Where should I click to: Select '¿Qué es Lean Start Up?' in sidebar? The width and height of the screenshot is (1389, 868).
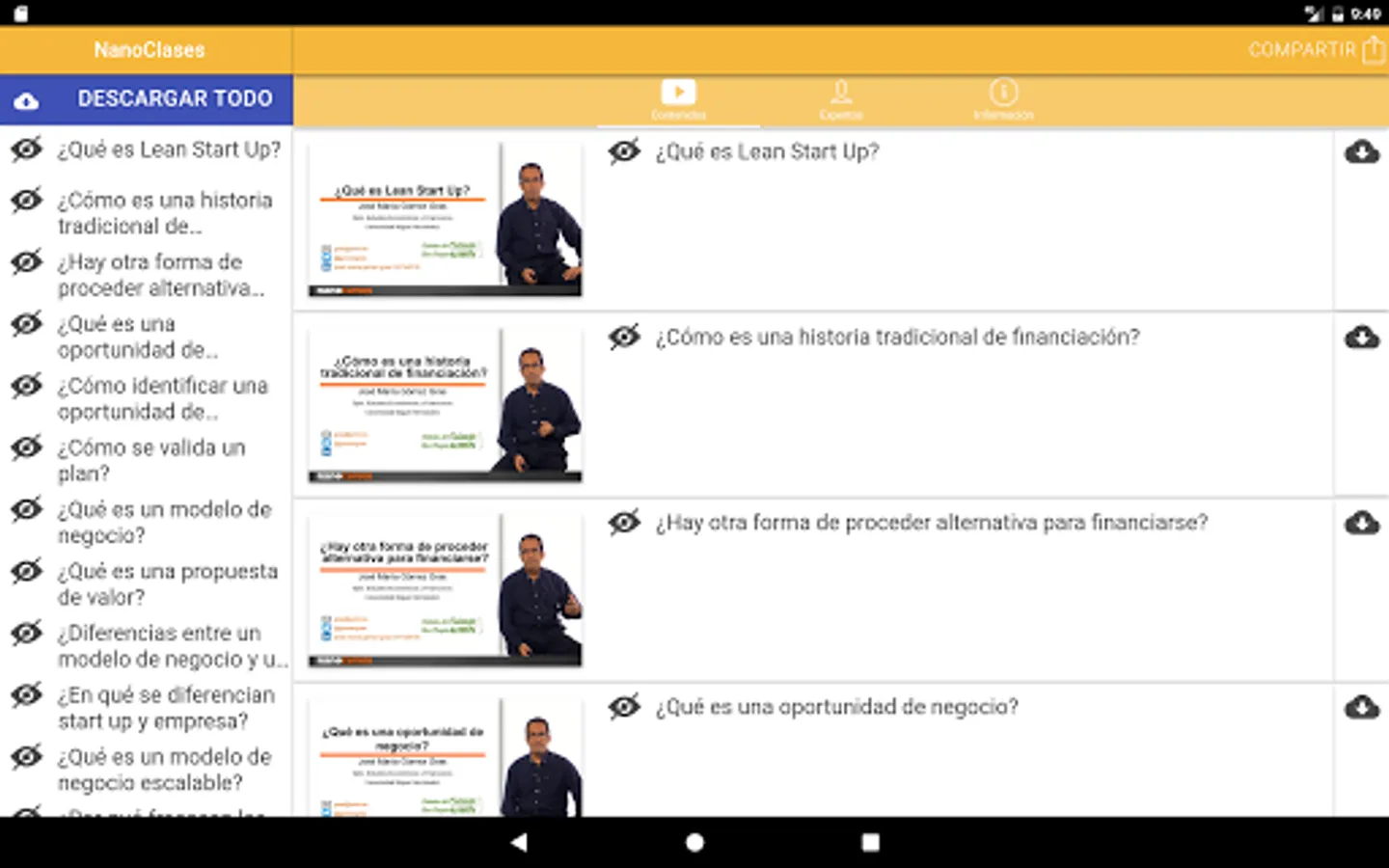pos(169,149)
